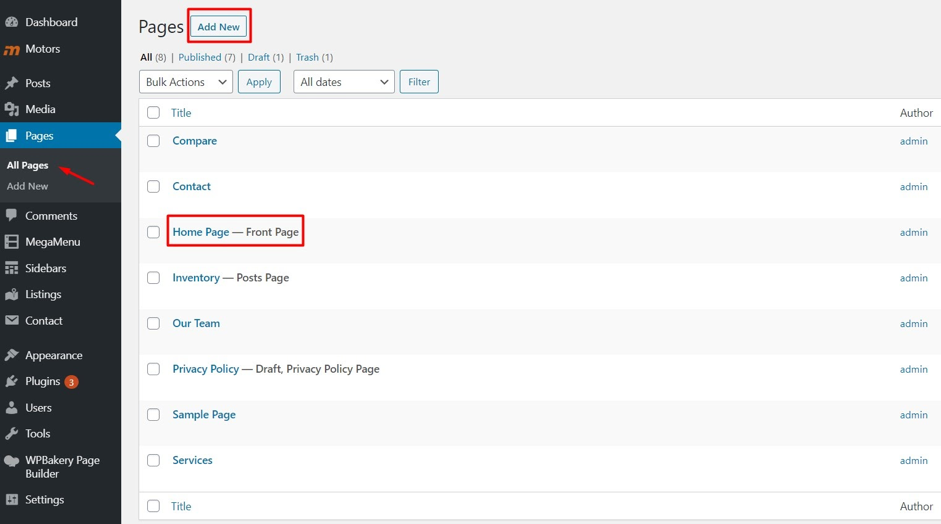Expand the All dates dropdown
Viewport: 941px width, 524px height.
coord(343,82)
